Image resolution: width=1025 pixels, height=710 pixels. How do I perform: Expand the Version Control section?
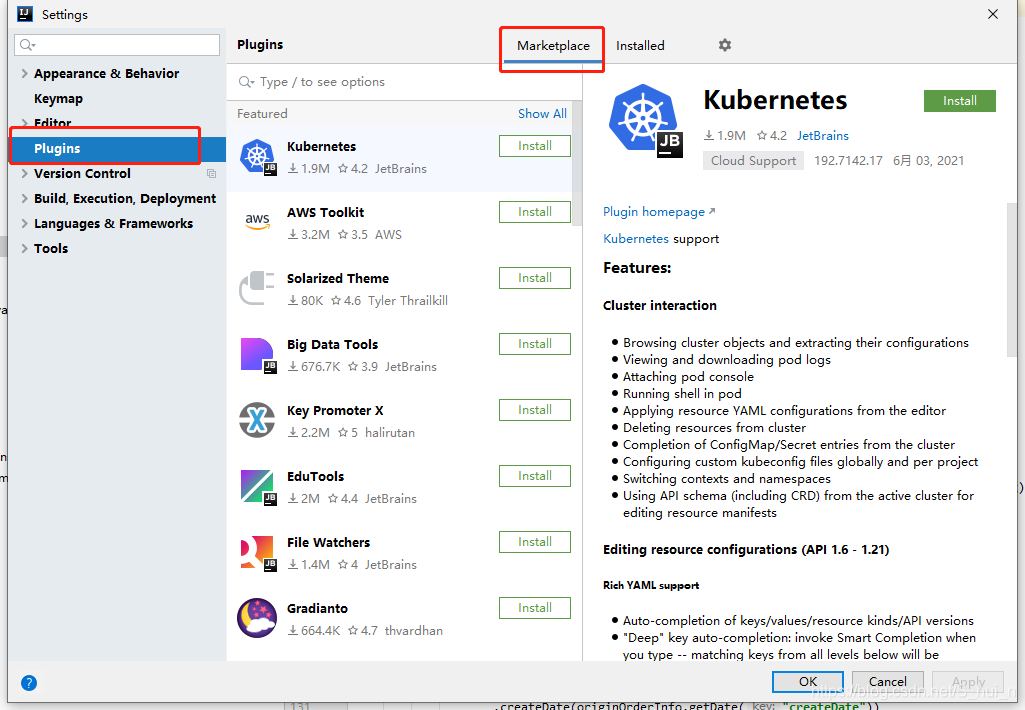(24, 173)
